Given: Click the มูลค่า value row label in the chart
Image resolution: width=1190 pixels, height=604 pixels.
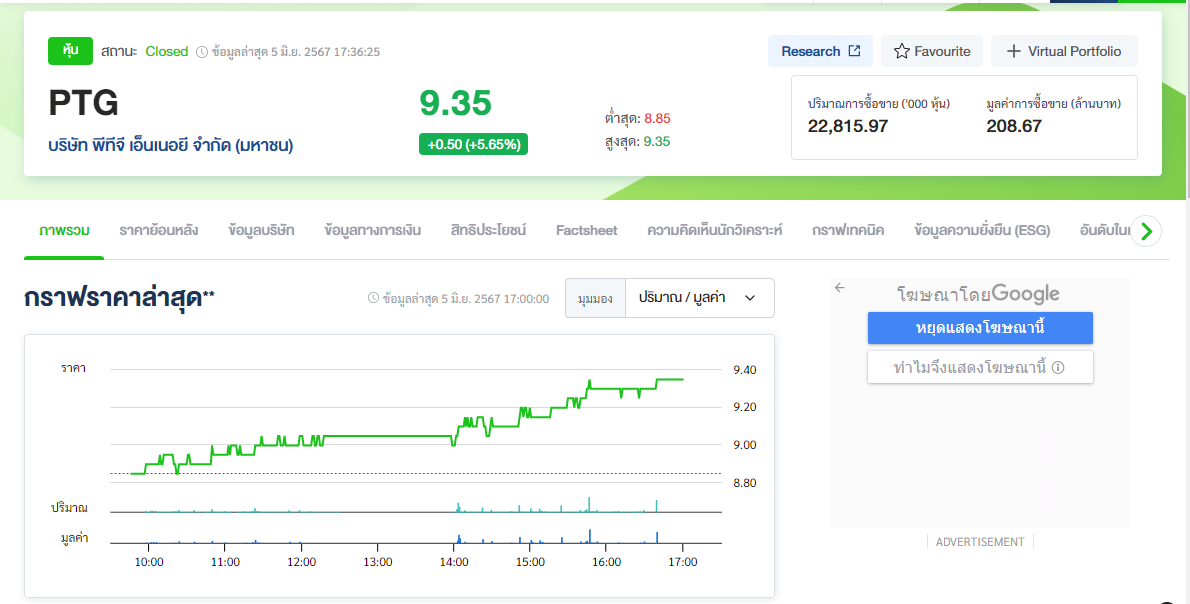Looking at the screenshot, I should [74, 539].
